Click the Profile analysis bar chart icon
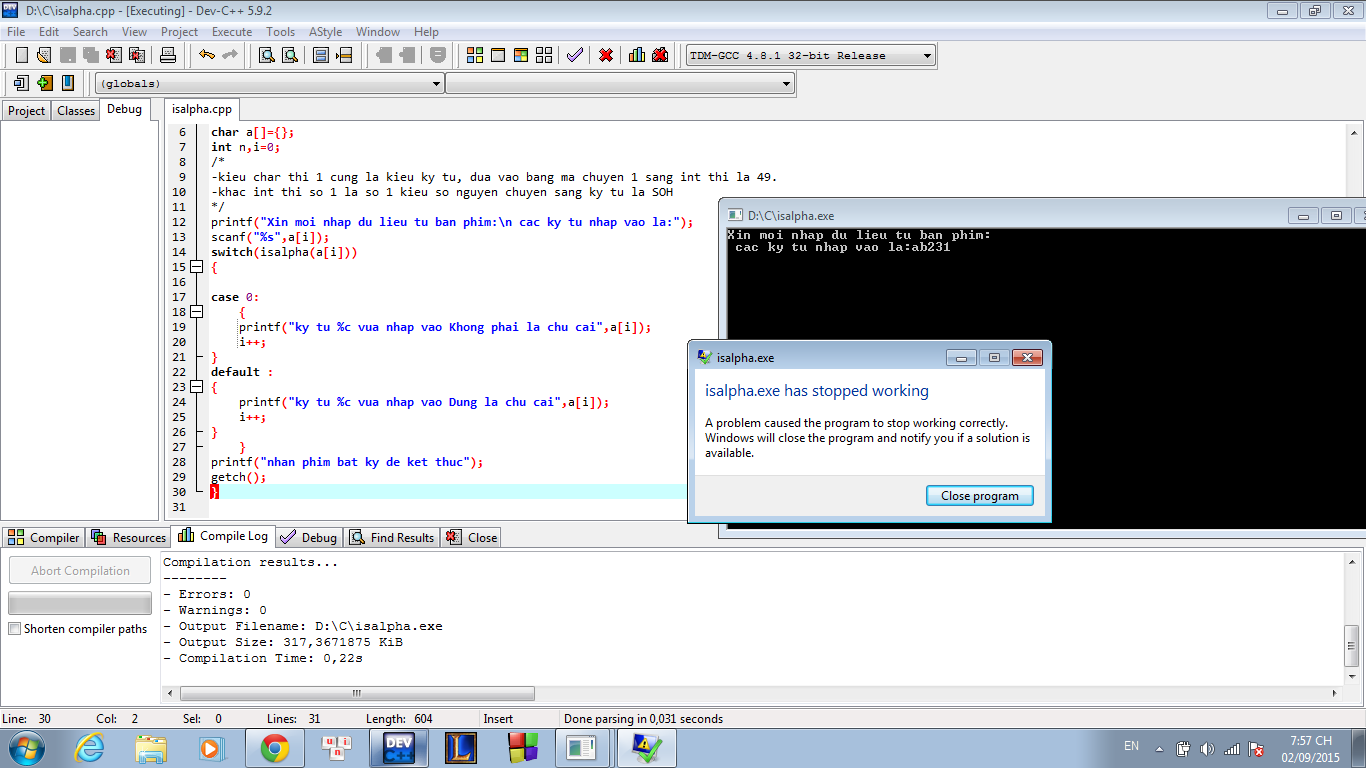This screenshot has width=1366, height=768. click(637, 55)
